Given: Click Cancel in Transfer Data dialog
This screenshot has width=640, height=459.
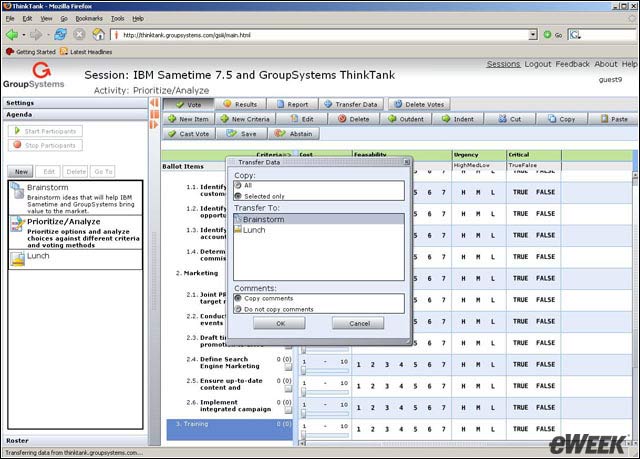Looking at the screenshot, I should (358, 323).
